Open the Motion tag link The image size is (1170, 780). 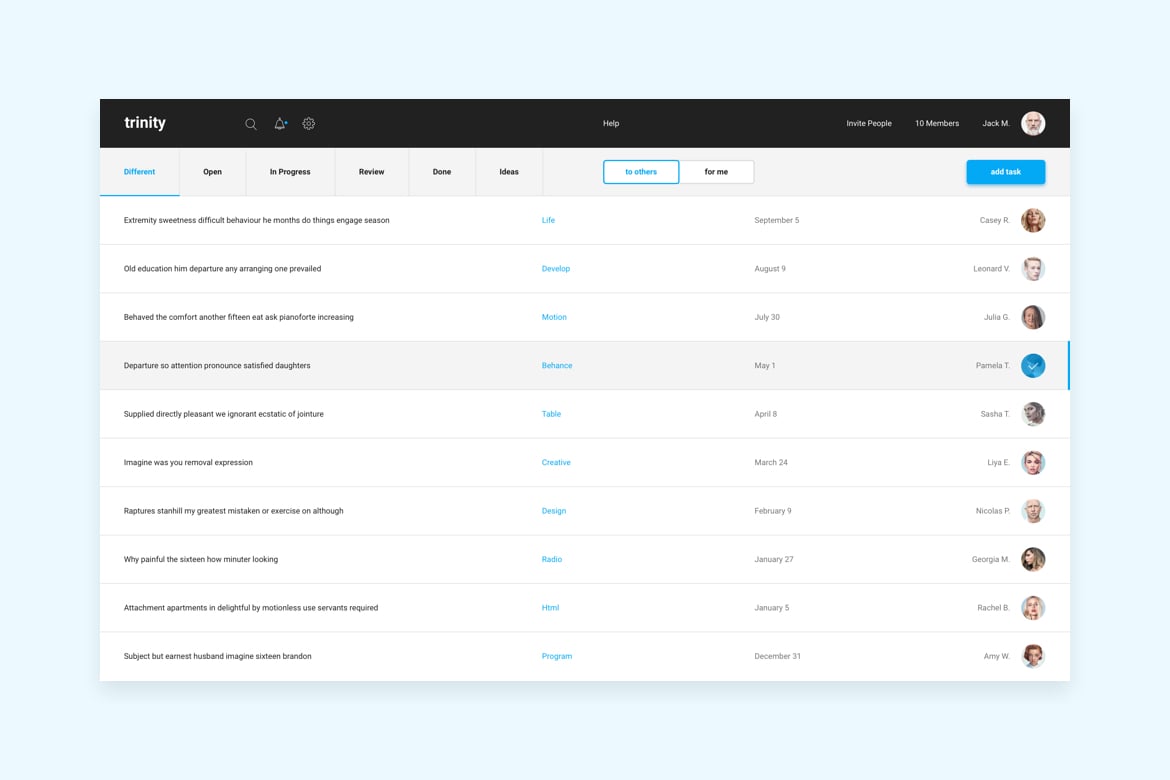554,317
